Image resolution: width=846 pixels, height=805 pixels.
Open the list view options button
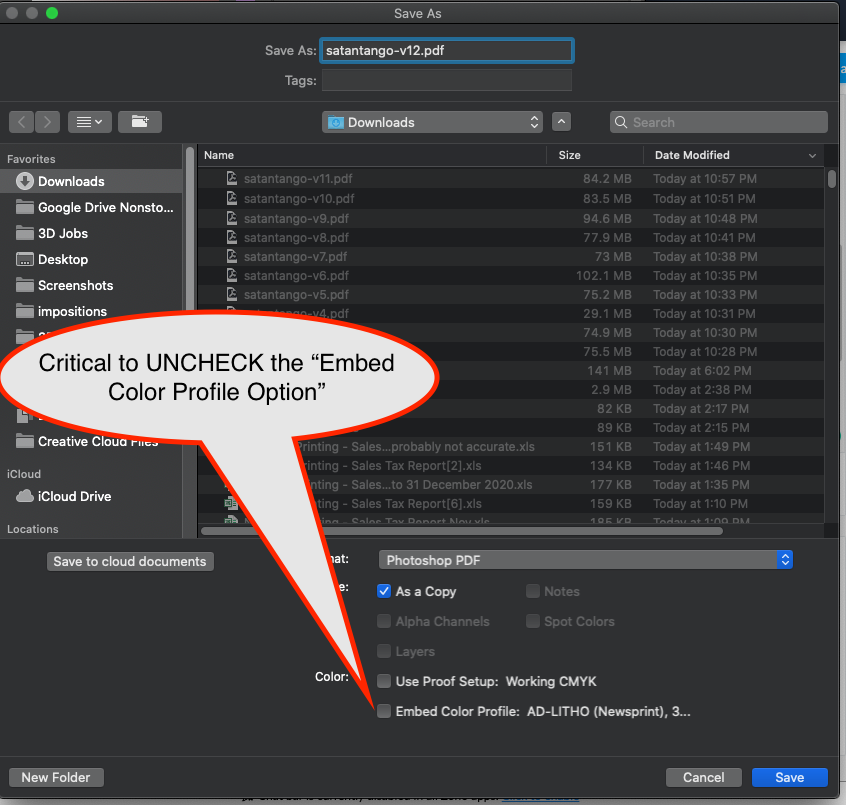(90, 122)
